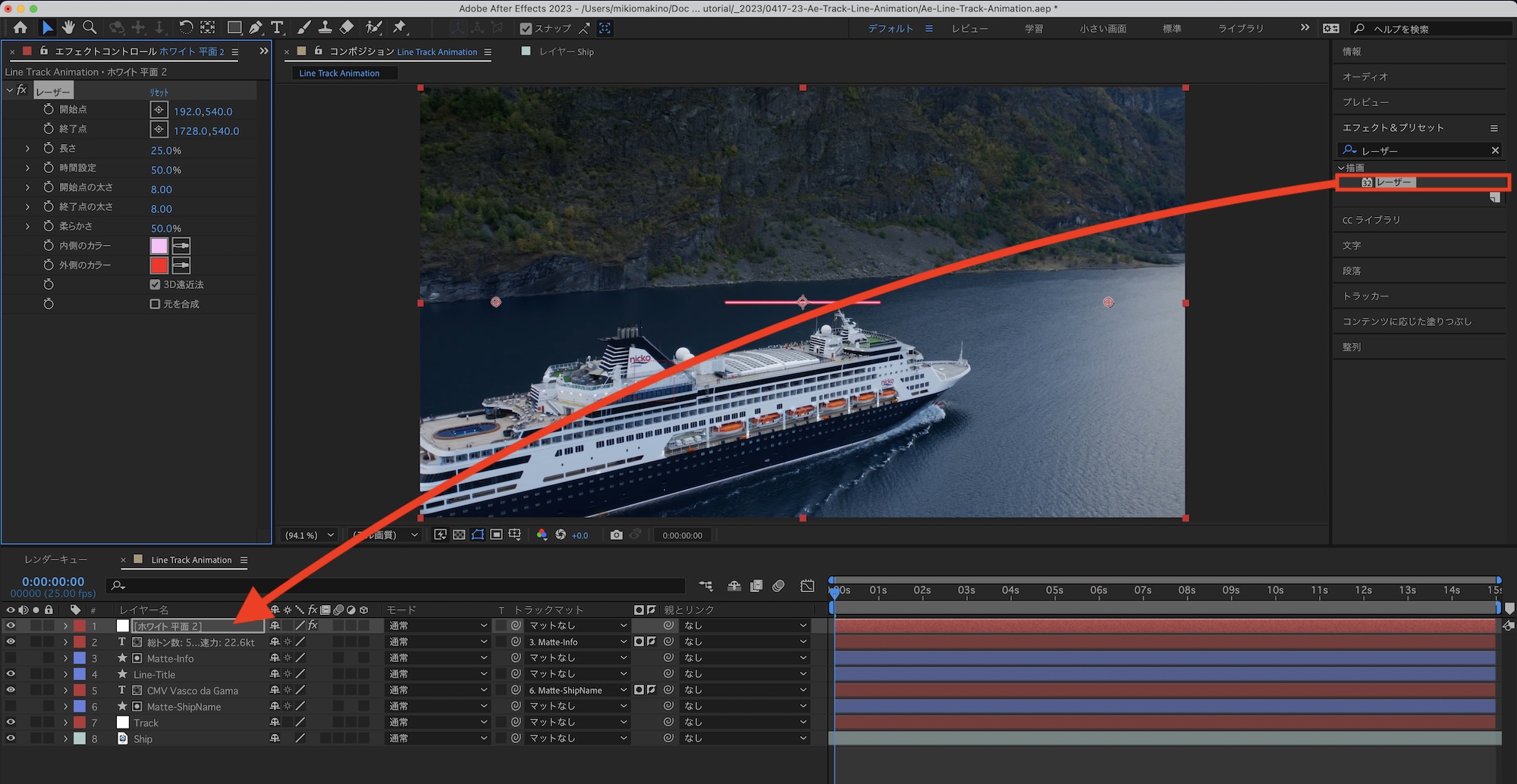Disable the 3D遠近法 checkbox
This screenshot has width=1517, height=784.
click(x=155, y=284)
